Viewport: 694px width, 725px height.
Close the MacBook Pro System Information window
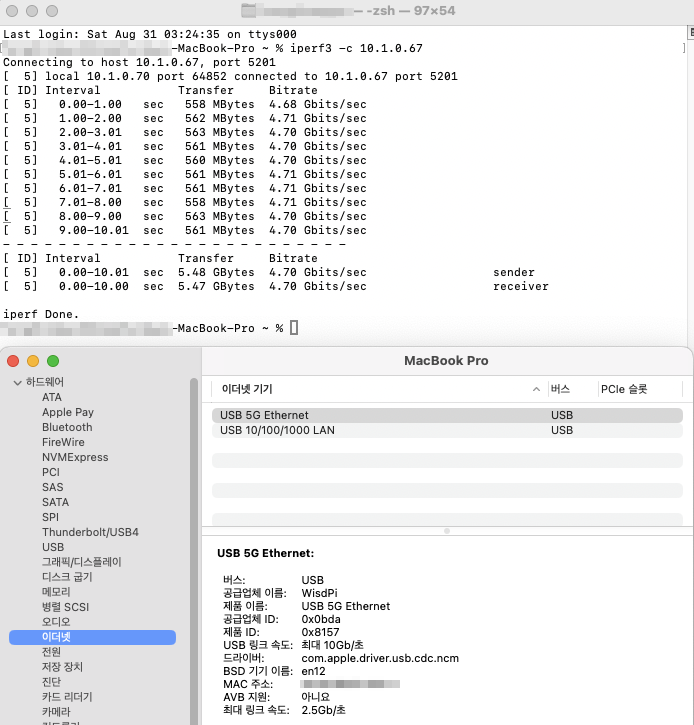13,361
